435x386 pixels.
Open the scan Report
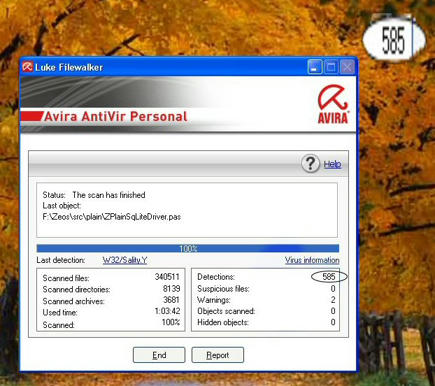218,355
